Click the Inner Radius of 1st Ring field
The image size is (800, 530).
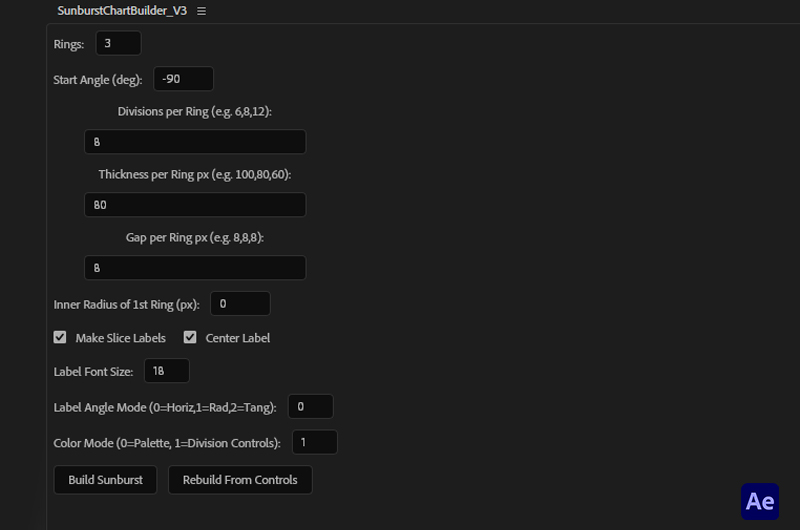coord(240,303)
